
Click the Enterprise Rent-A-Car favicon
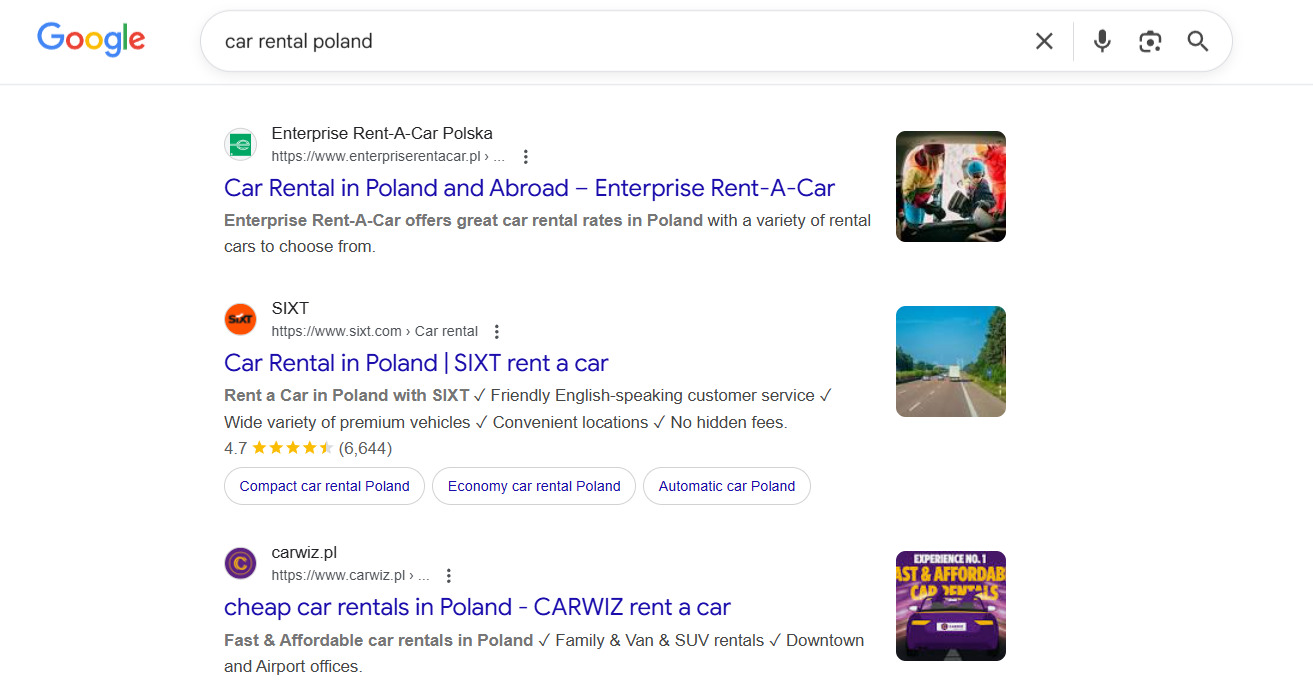point(240,144)
